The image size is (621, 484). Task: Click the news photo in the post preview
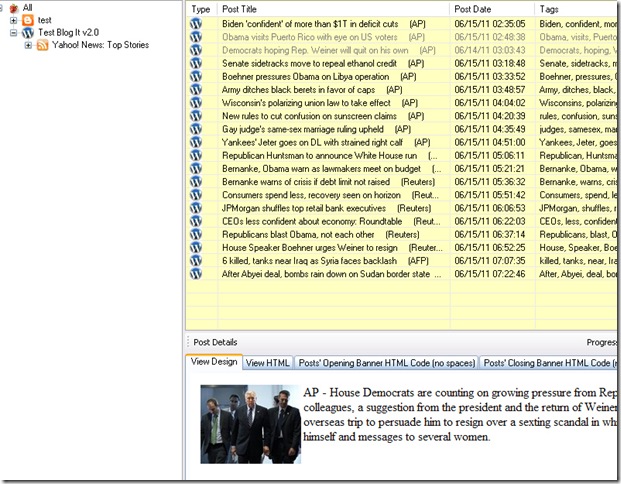coord(250,424)
